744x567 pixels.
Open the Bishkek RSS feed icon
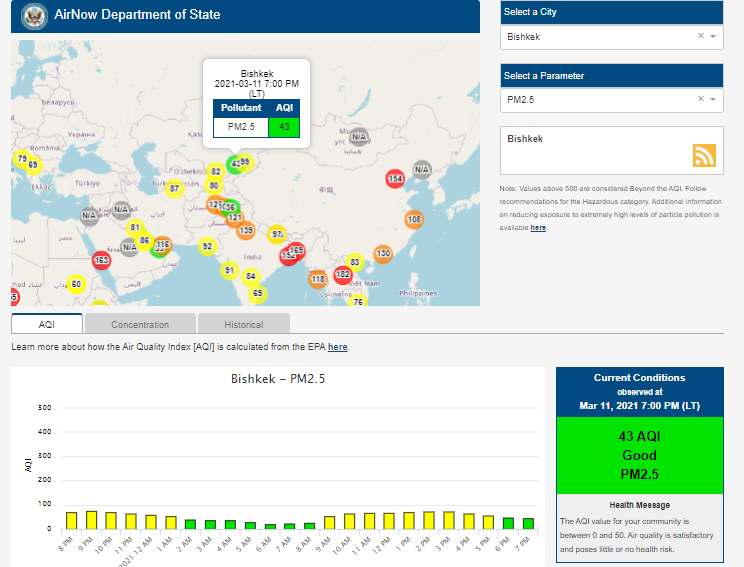(x=704, y=155)
